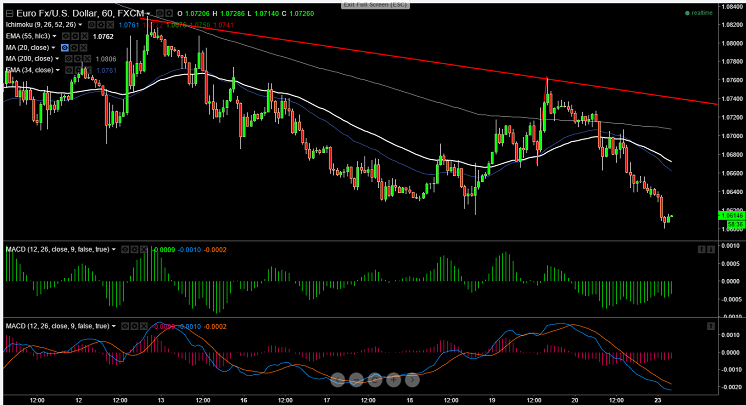Zoom out the chart with the minus button
The width and height of the screenshot is (746, 405).
click(x=356, y=380)
